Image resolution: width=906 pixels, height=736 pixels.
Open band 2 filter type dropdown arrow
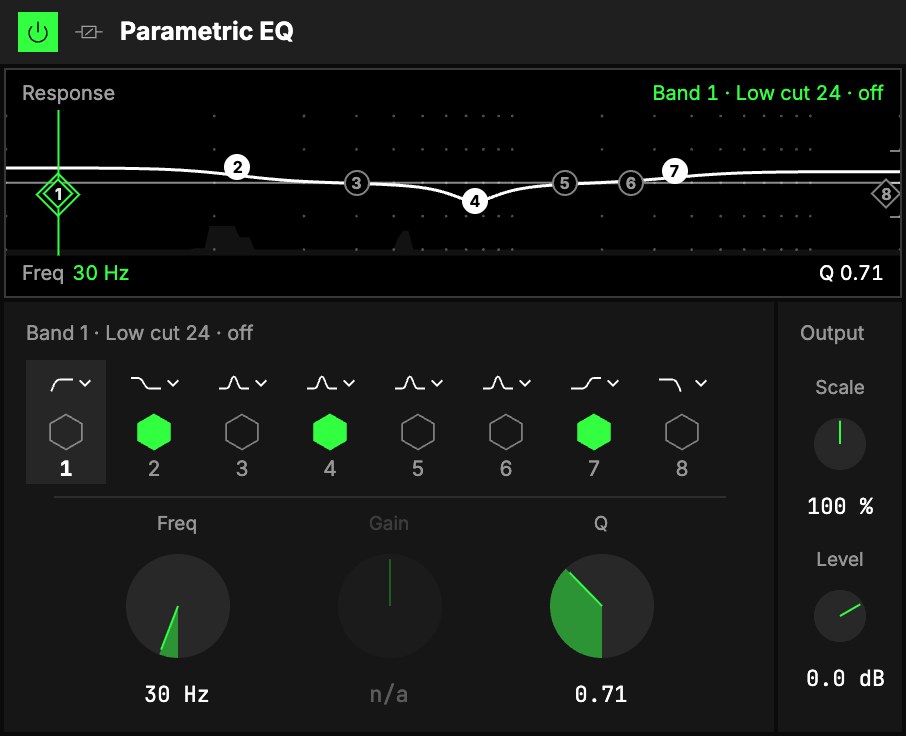[173, 383]
